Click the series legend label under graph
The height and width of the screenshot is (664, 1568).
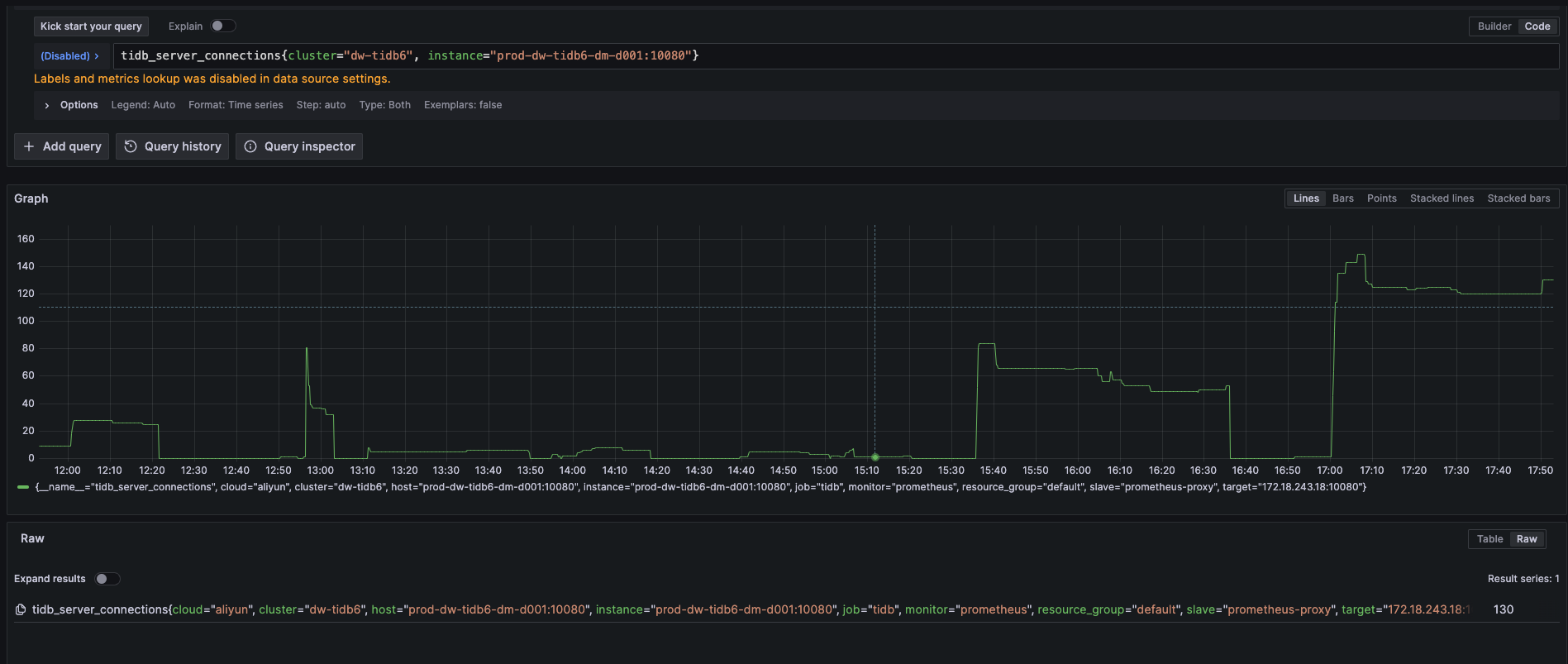point(699,487)
